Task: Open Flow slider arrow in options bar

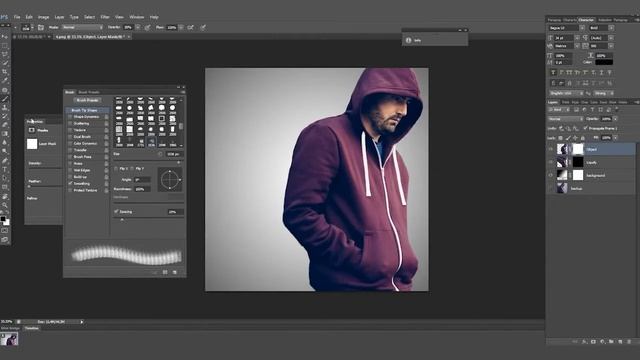Action: tap(181, 27)
